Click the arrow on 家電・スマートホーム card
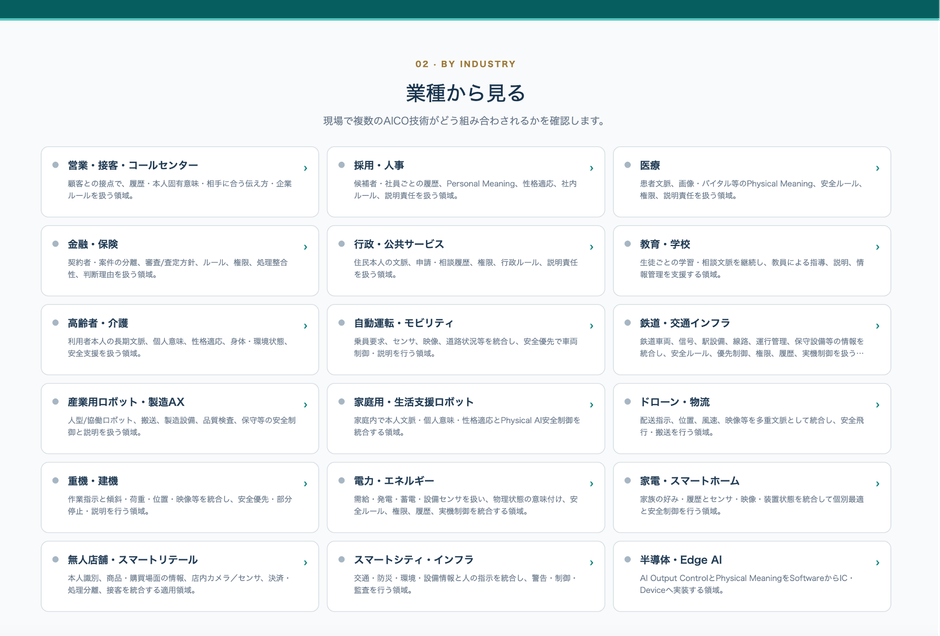This screenshot has height=636, width=940. (877, 484)
